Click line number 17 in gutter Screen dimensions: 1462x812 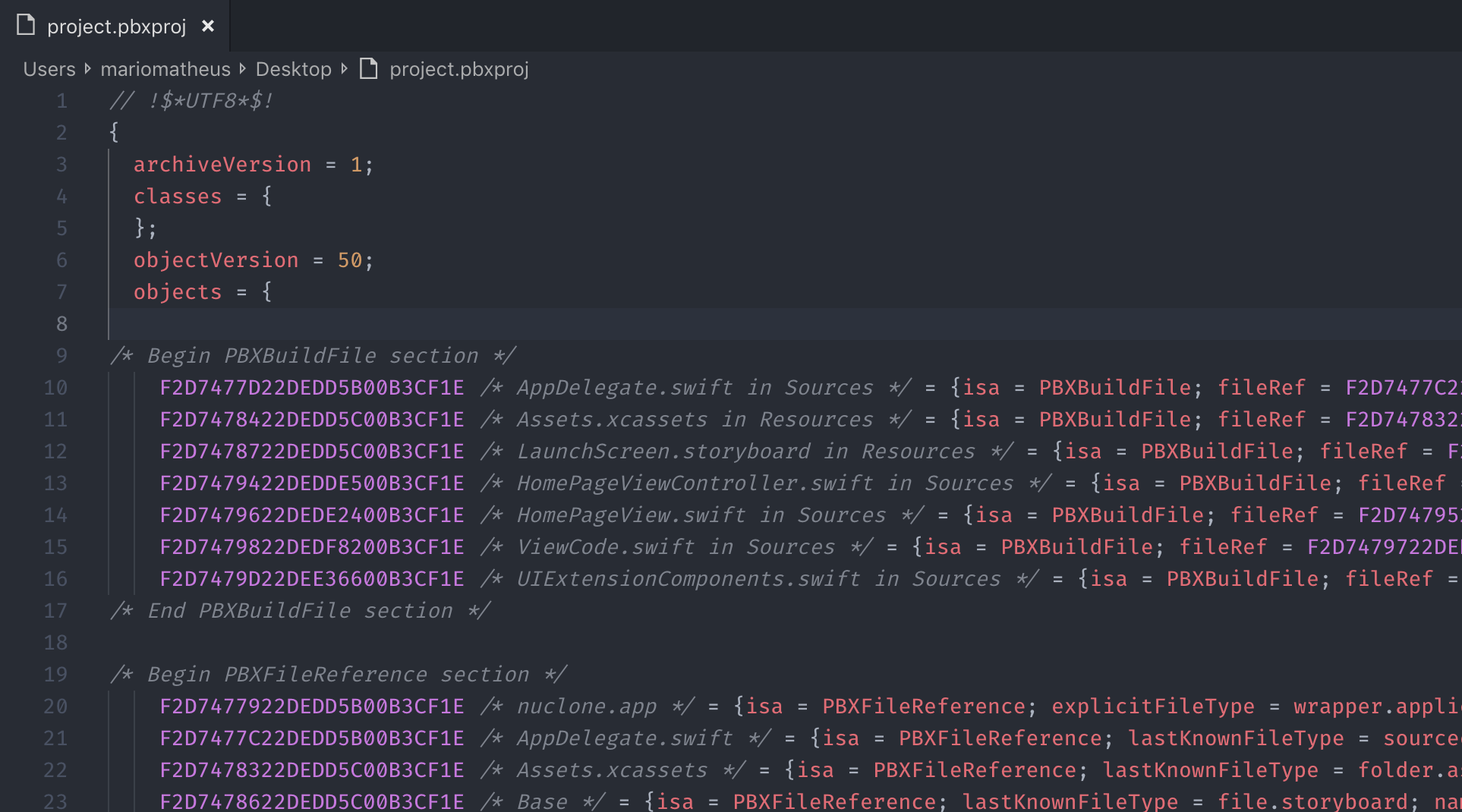55,611
